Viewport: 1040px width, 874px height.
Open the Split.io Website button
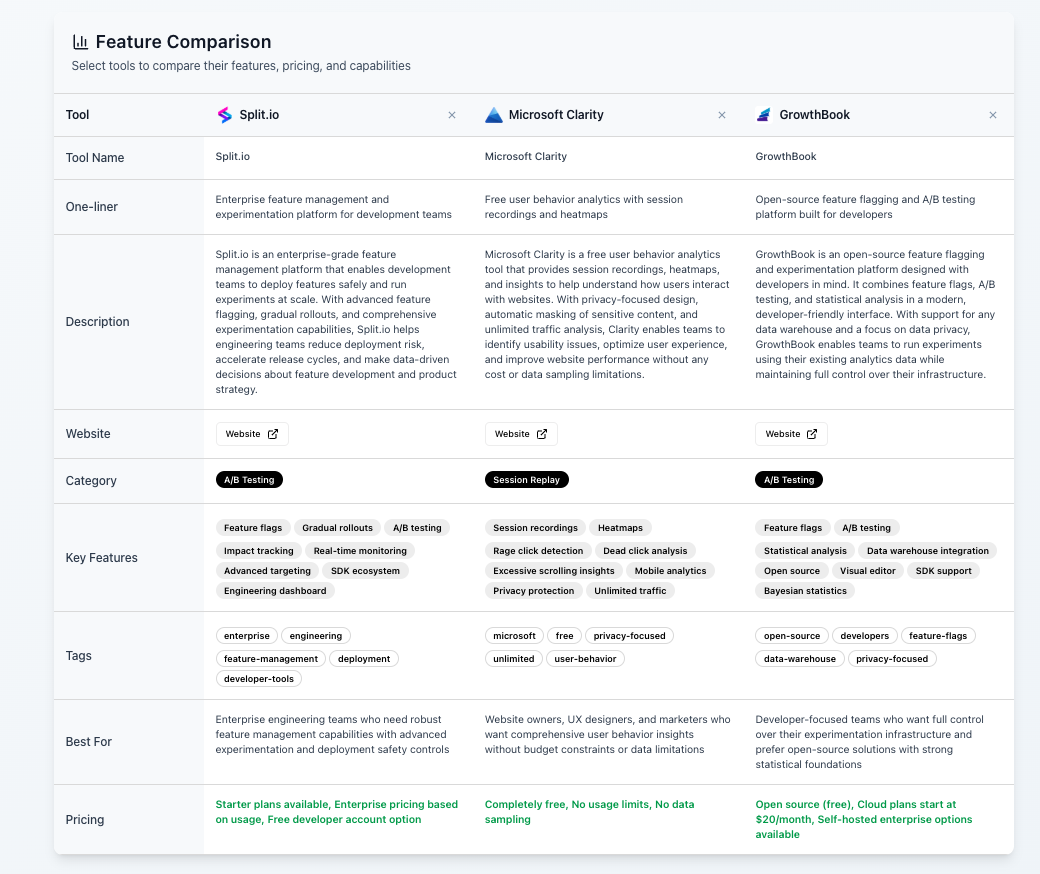click(x=252, y=434)
